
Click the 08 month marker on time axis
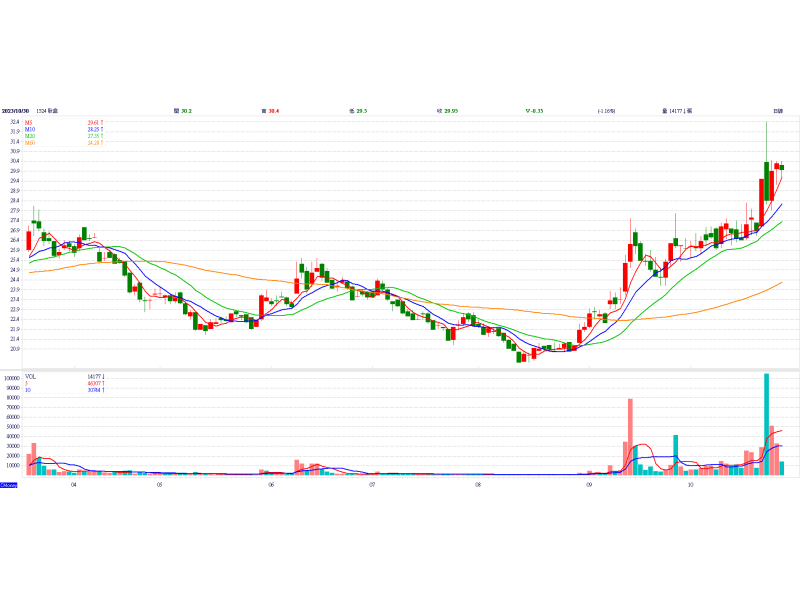478,486
